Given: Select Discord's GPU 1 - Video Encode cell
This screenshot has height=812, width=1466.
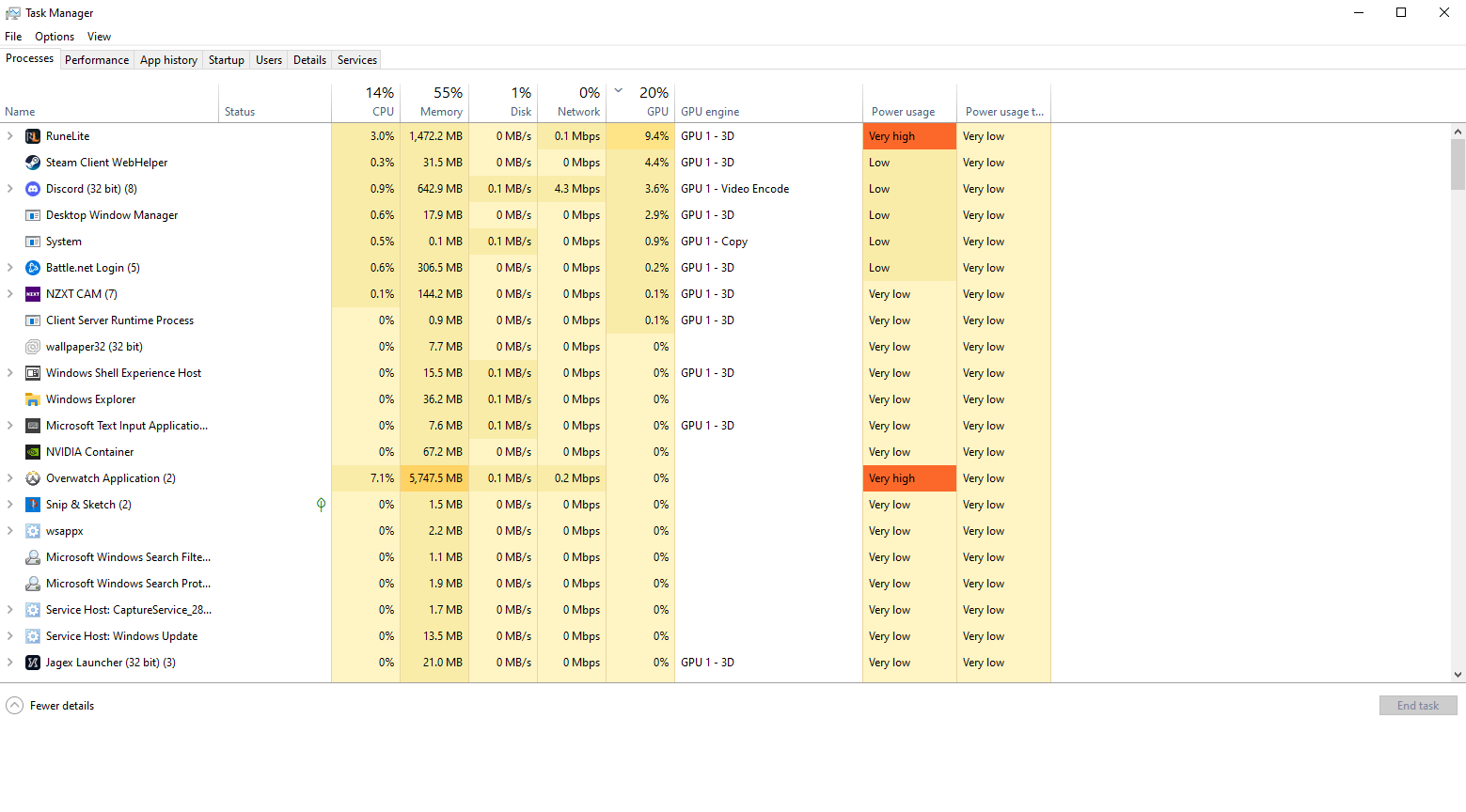Looking at the screenshot, I should 768,189.
